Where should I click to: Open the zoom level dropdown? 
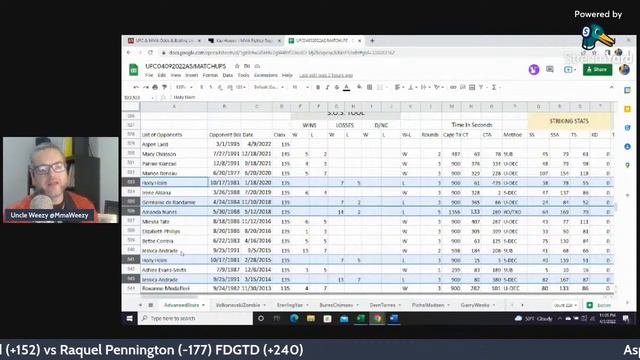[x=184, y=87]
